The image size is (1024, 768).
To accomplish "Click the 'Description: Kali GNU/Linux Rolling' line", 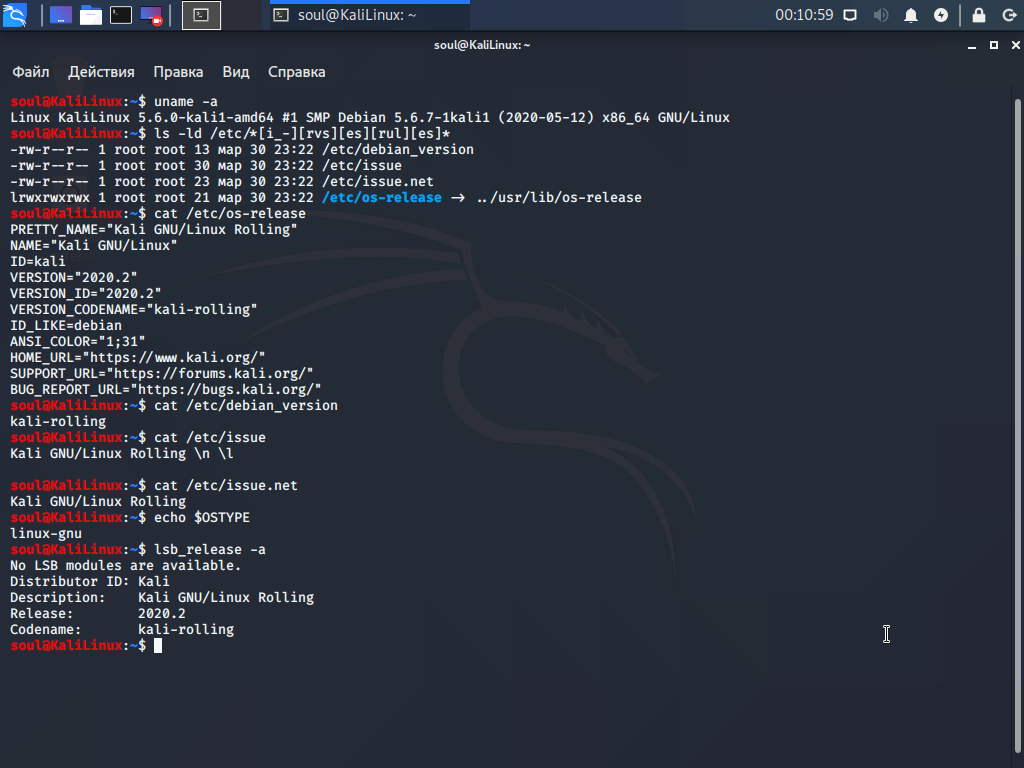I will 162,598.
